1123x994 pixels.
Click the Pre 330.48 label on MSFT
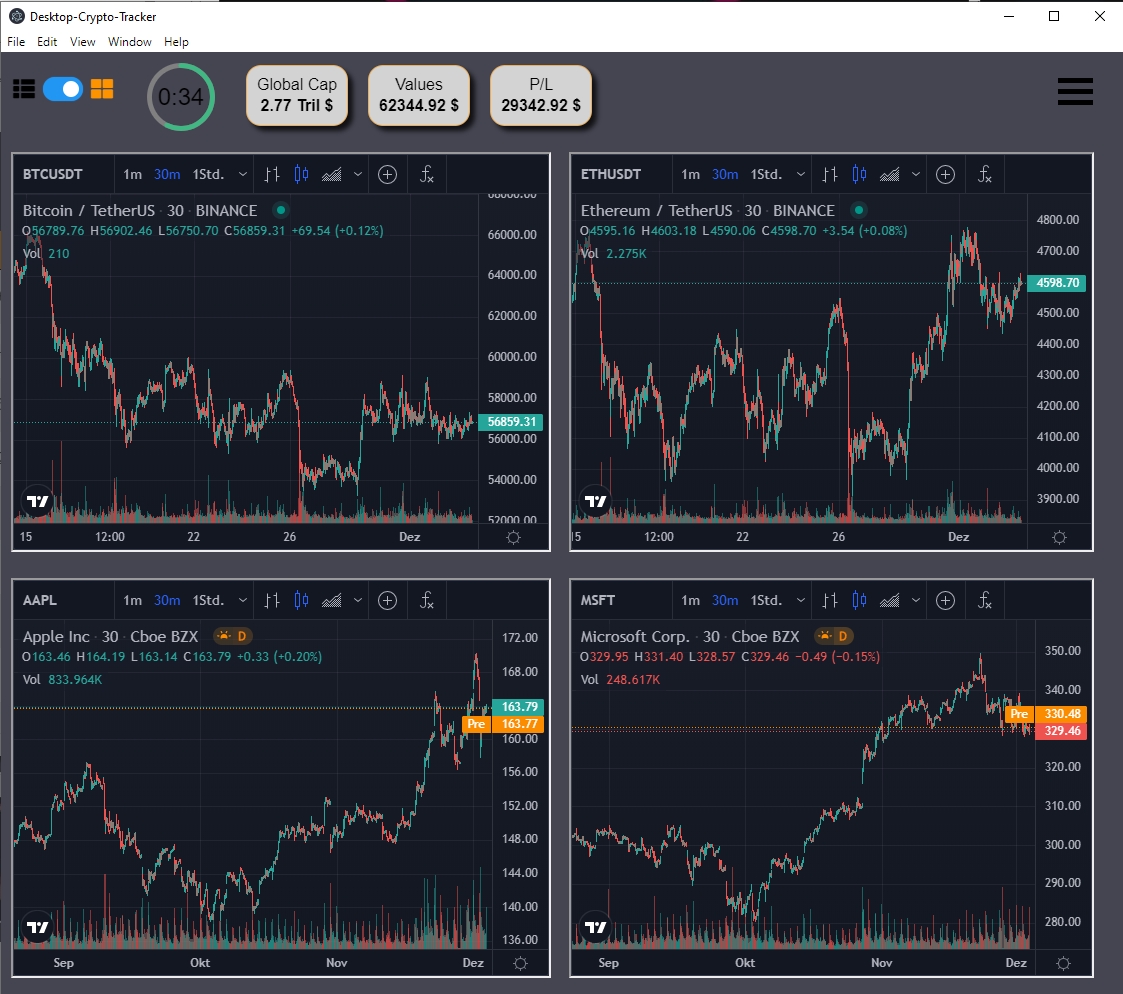1046,714
